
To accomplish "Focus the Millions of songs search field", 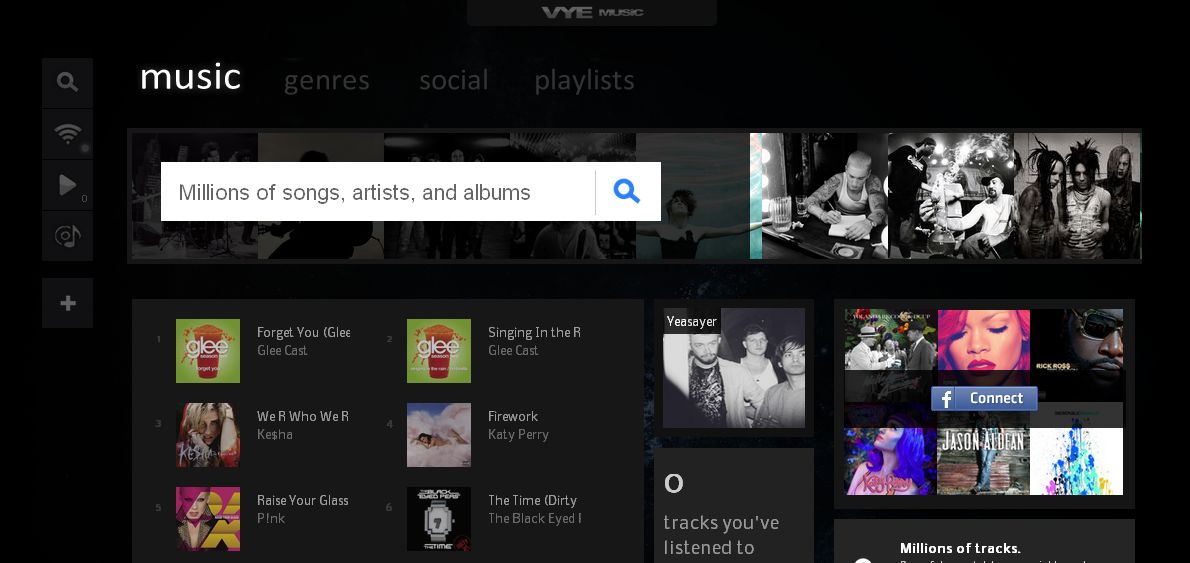I will tap(378, 191).
